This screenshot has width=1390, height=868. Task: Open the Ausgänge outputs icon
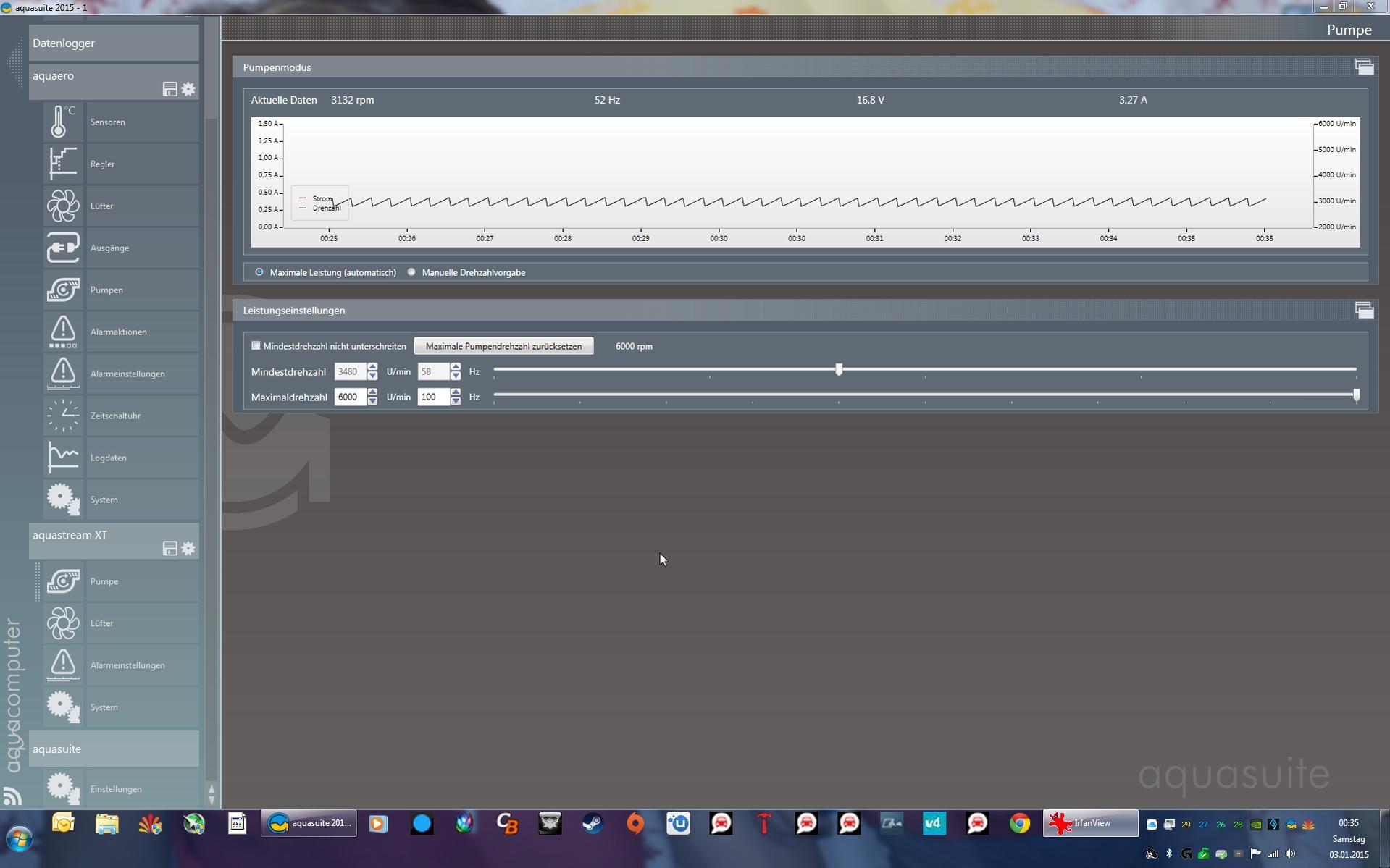click(x=63, y=248)
